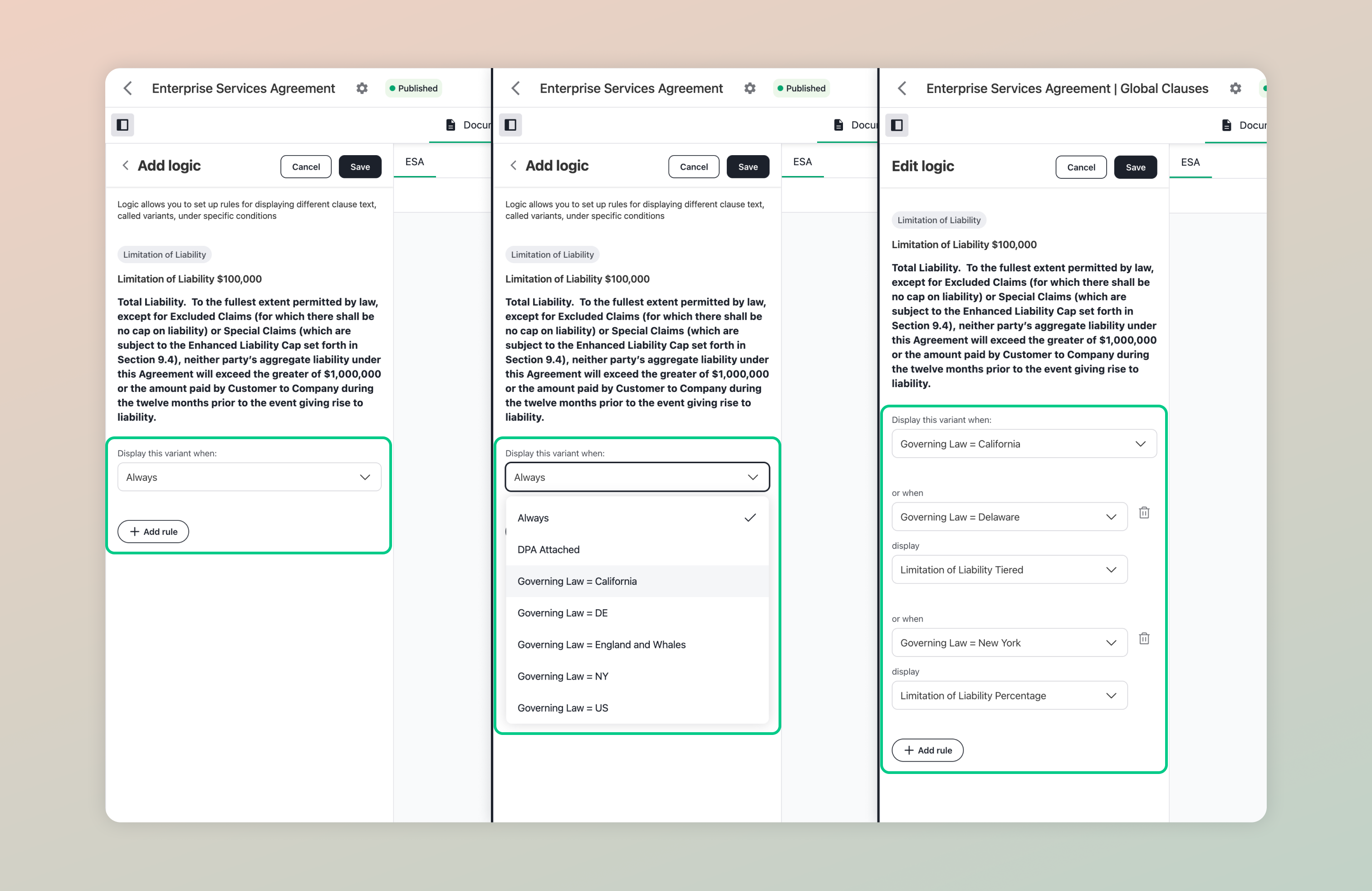Select DPA Attached option

pyautogui.click(x=637, y=549)
